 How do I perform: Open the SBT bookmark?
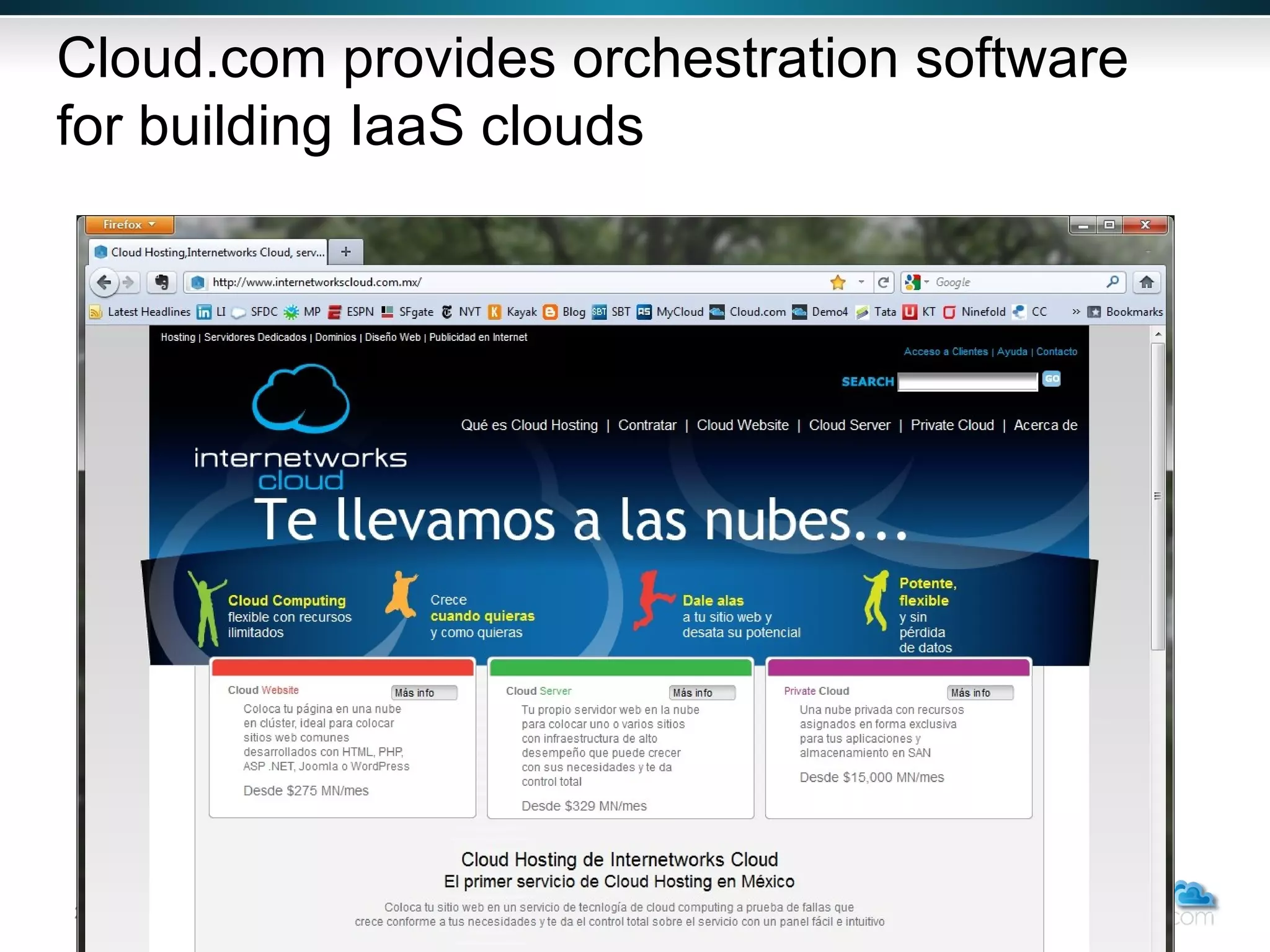[x=611, y=312]
